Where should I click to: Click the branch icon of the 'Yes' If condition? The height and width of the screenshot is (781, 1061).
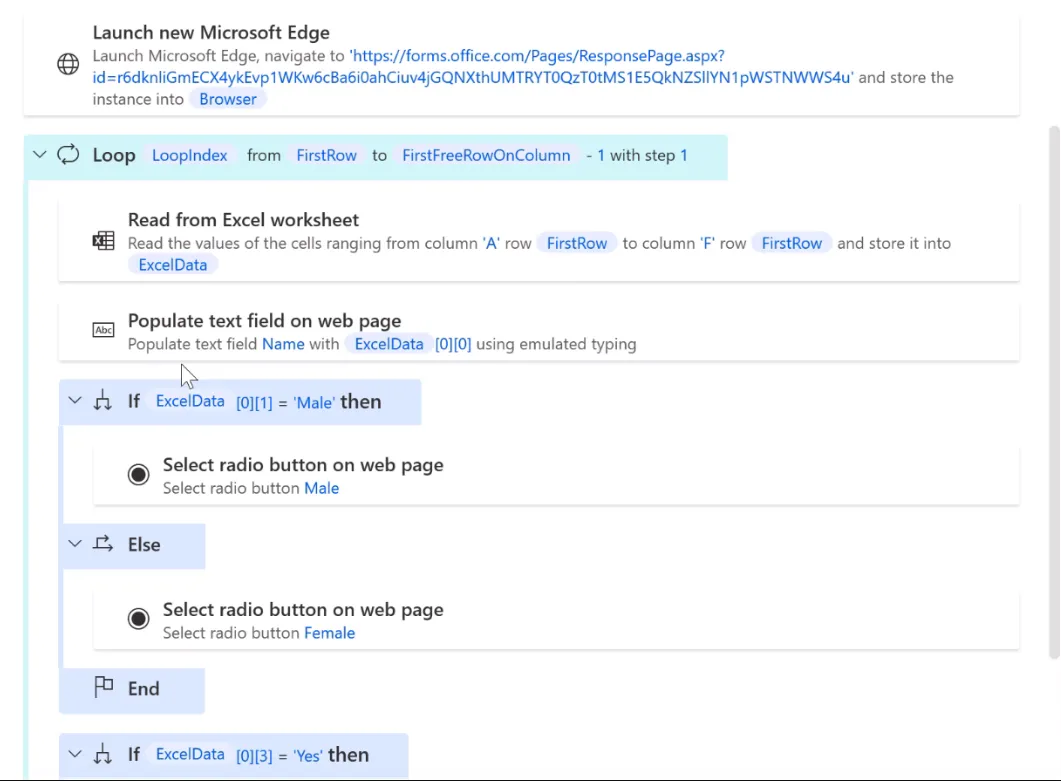(103, 754)
